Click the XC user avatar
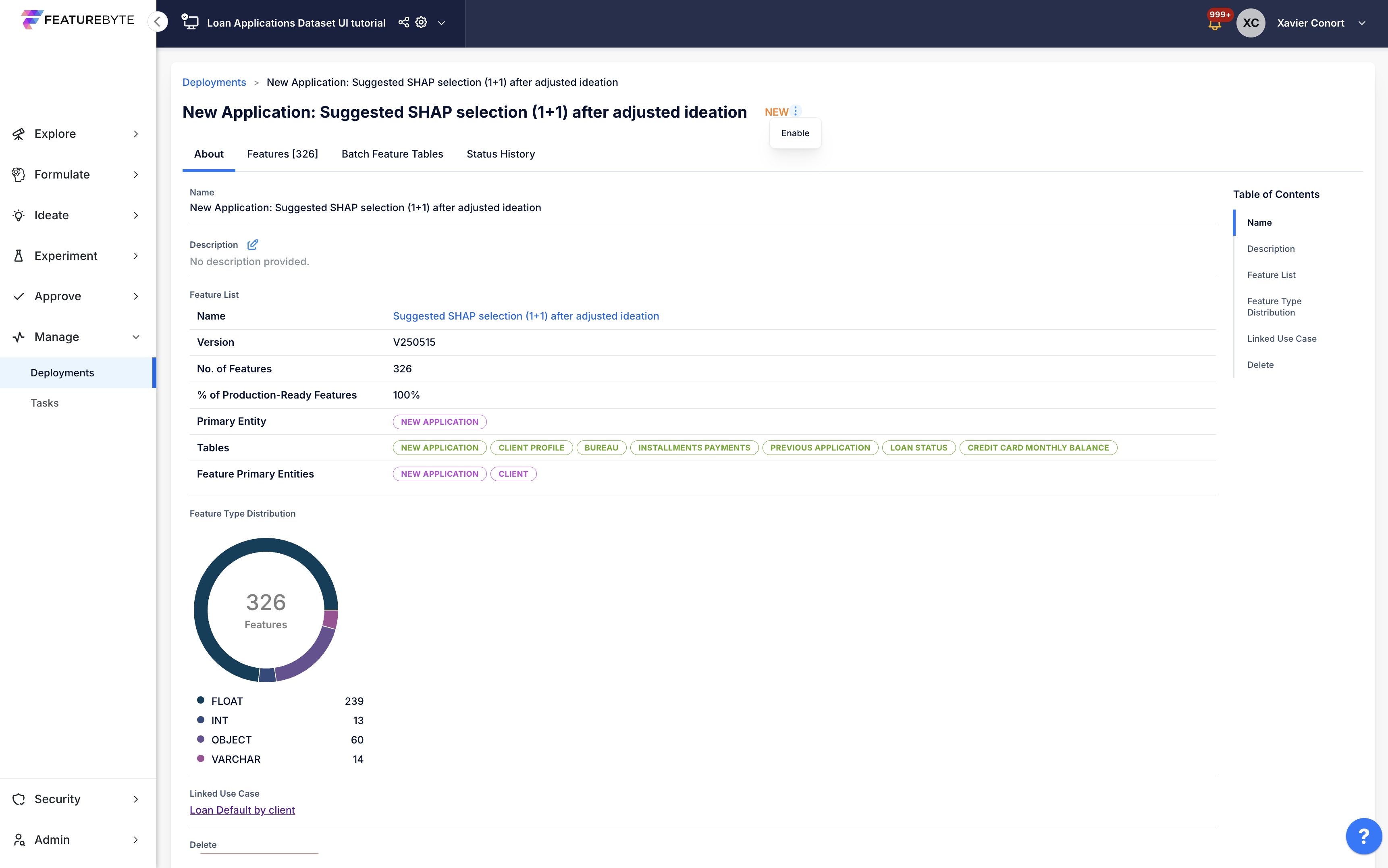Viewport: 1388px width, 868px height. click(1251, 23)
